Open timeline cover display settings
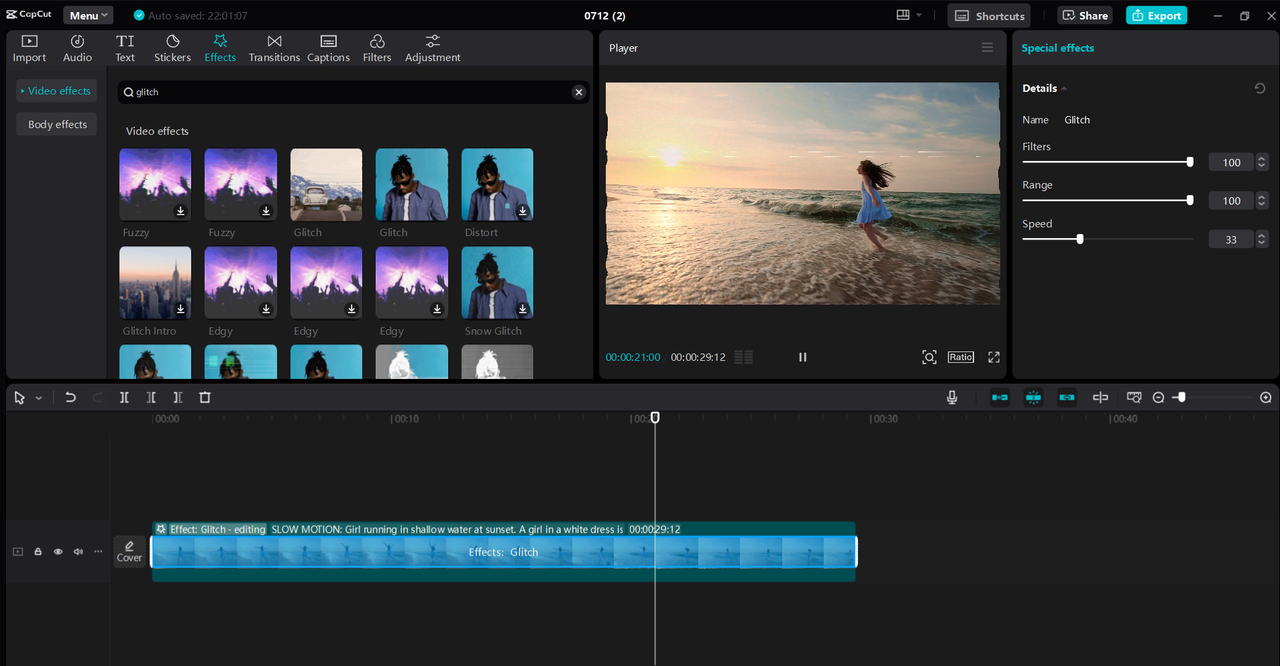Image resolution: width=1280 pixels, height=666 pixels. [1134, 397]
